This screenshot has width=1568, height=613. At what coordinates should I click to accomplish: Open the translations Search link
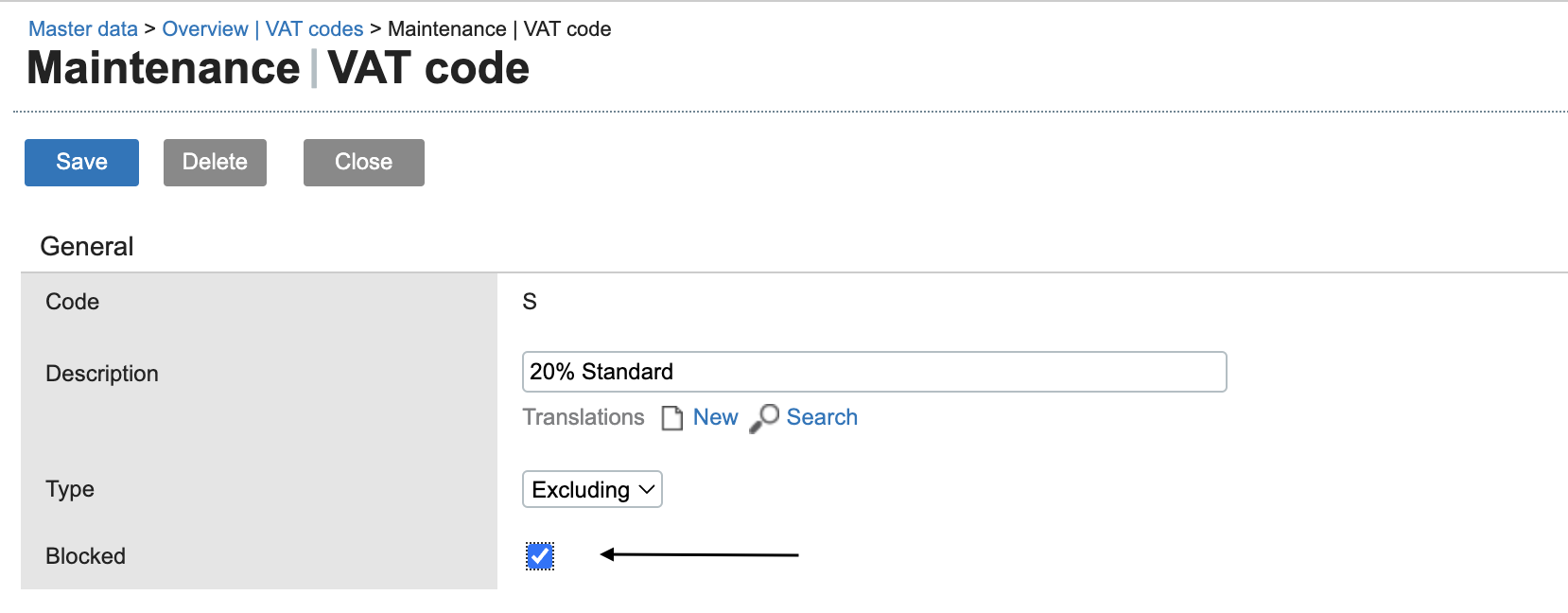pyautogui.click(x=822, y=417)
